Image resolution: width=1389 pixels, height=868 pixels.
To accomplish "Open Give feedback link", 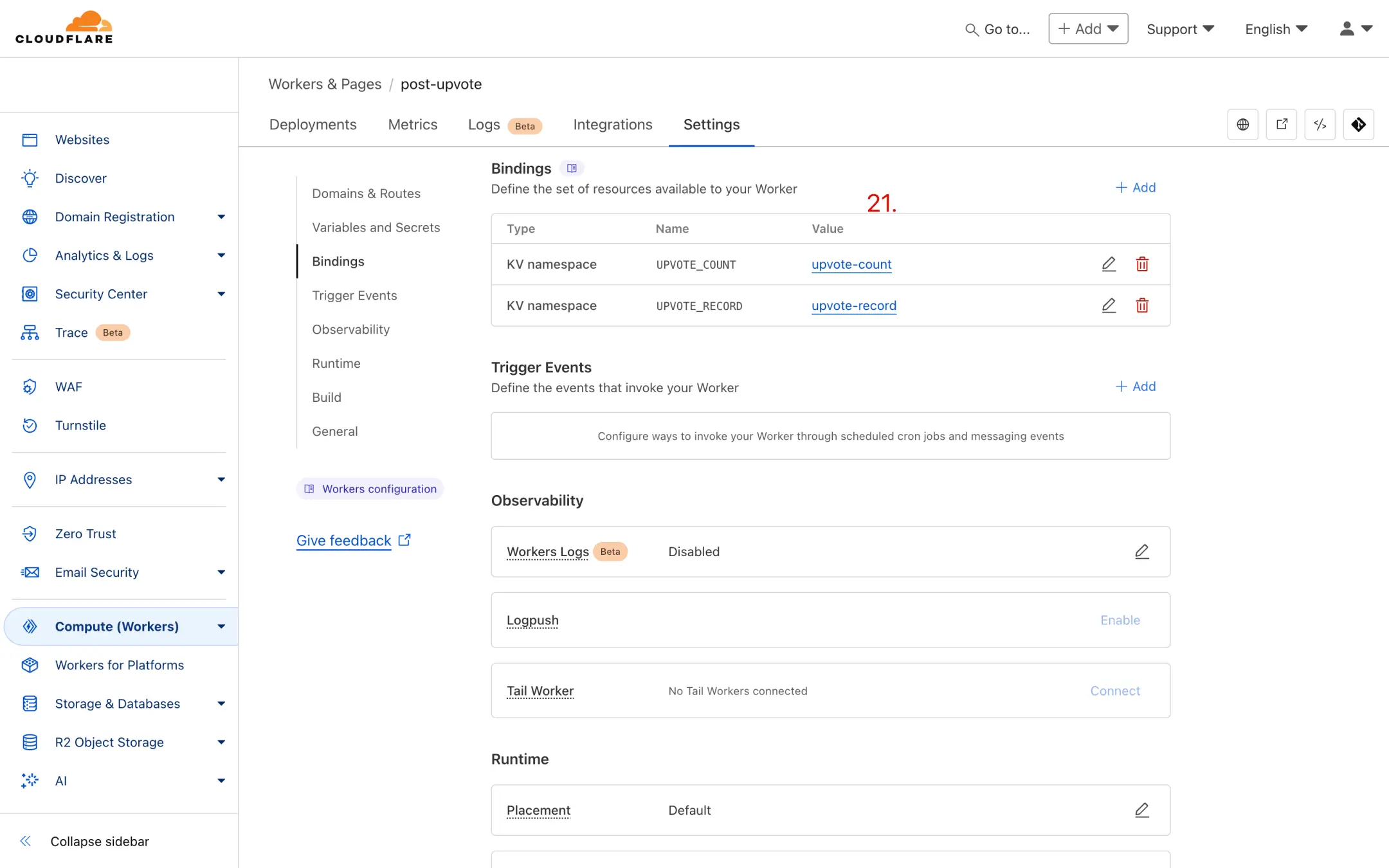I will pyautogui.click(x=353, y=541).
